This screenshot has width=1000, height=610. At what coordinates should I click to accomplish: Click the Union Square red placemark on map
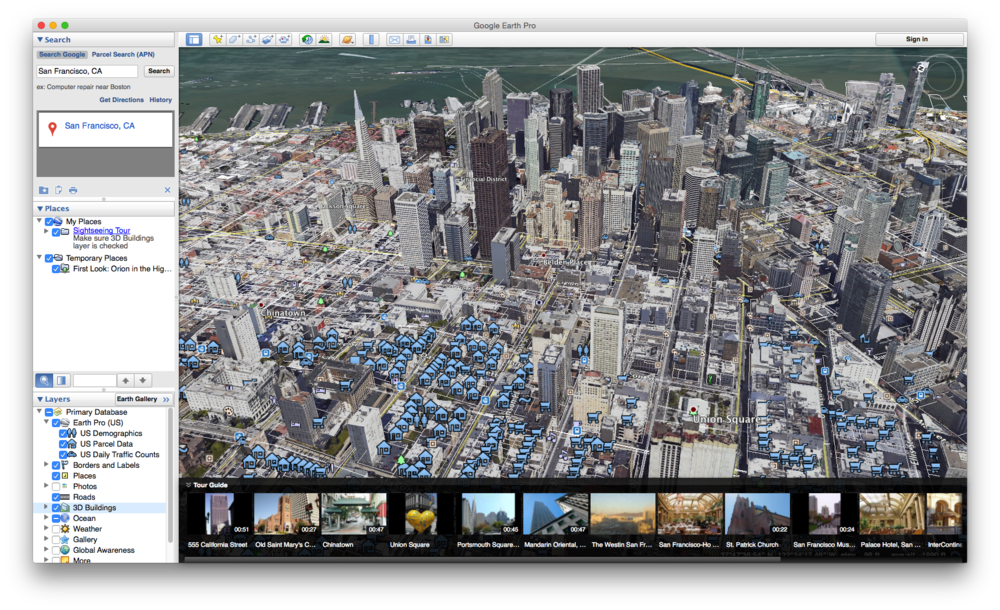pos(693,410)
